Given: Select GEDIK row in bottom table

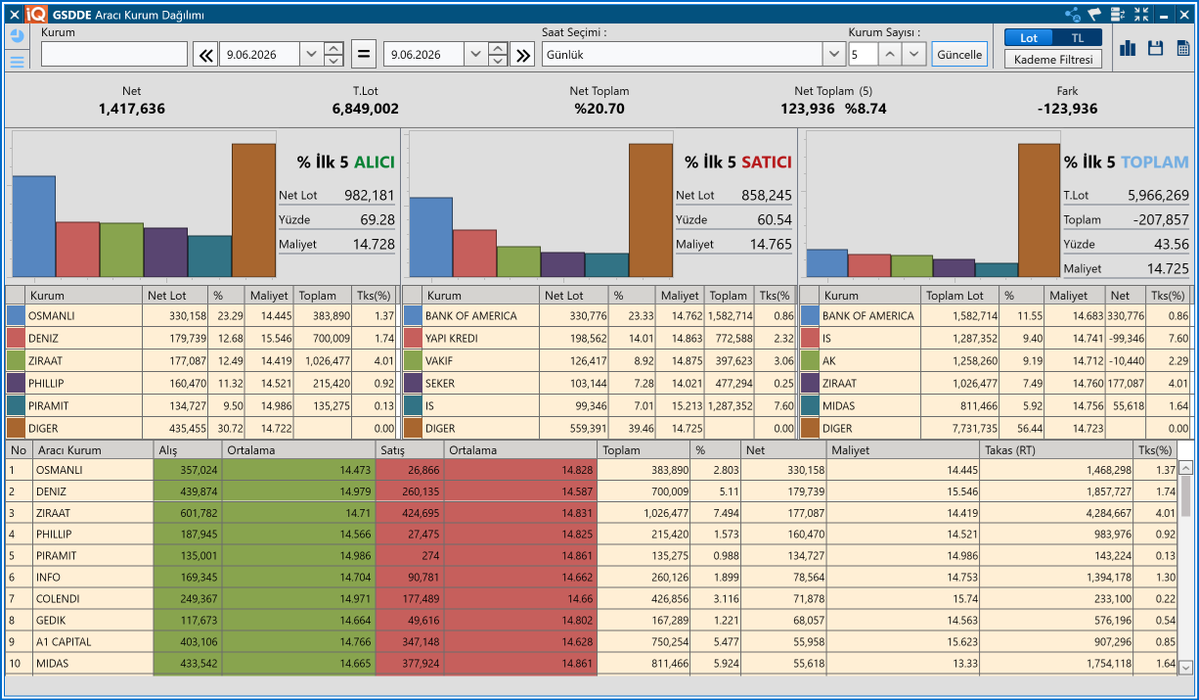Looking at the screenshot, I should (592, 620).
